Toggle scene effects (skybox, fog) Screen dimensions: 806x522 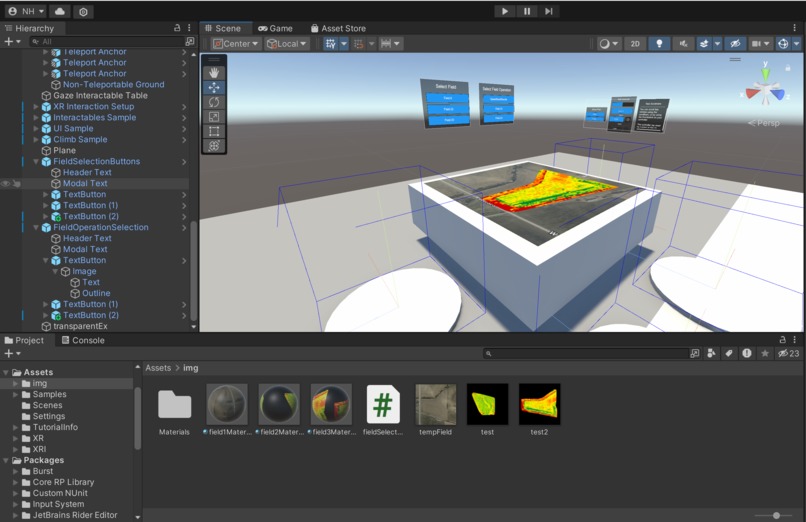(704, 44)
